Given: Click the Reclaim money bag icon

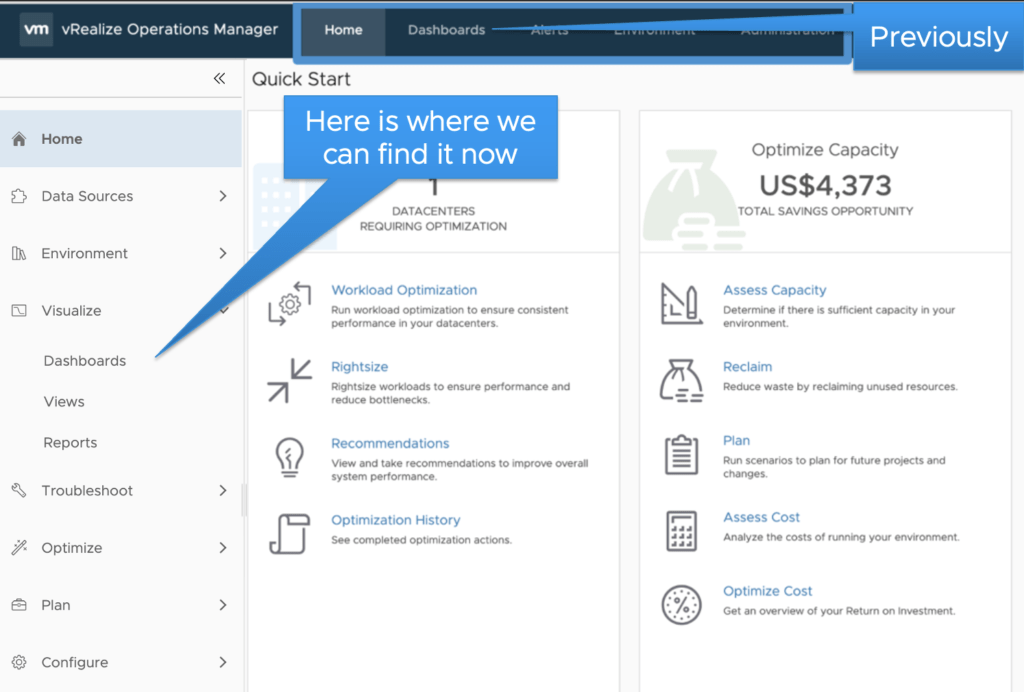Looking at the screenshot, I should pos(681,380).
